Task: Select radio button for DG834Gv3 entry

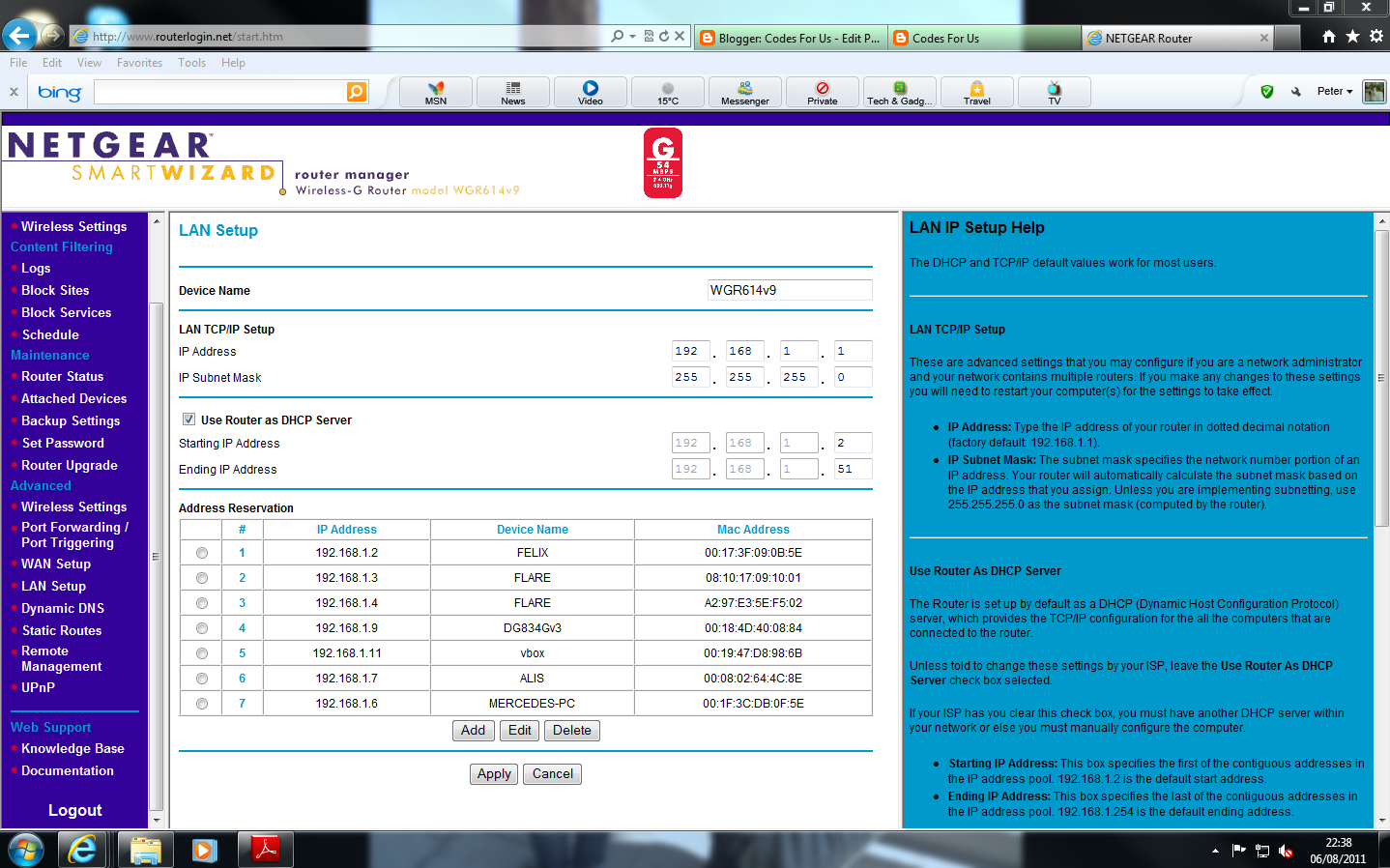Action: click(202, 628)
